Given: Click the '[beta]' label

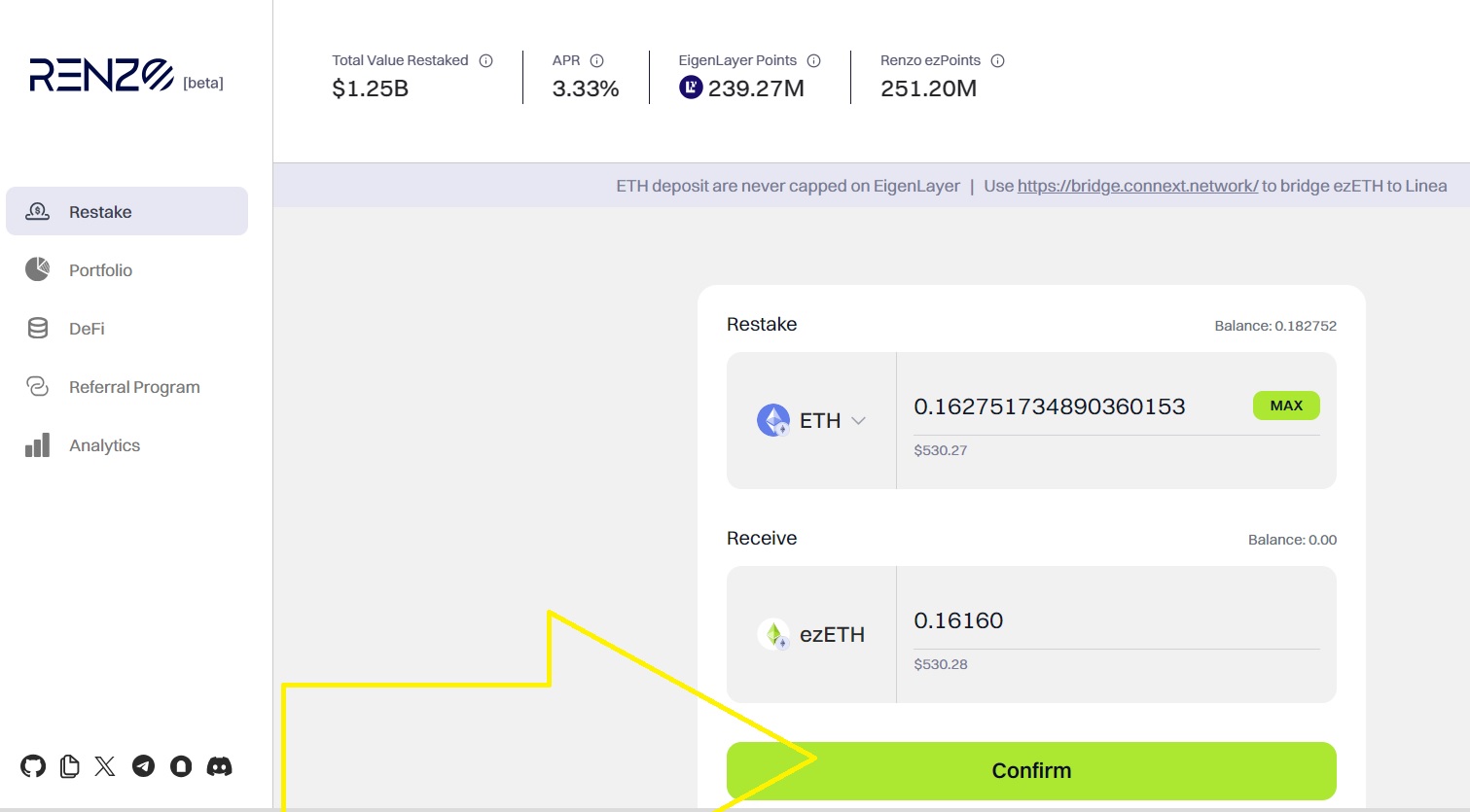Looking at the screenshot, I should tap(203, 83).
